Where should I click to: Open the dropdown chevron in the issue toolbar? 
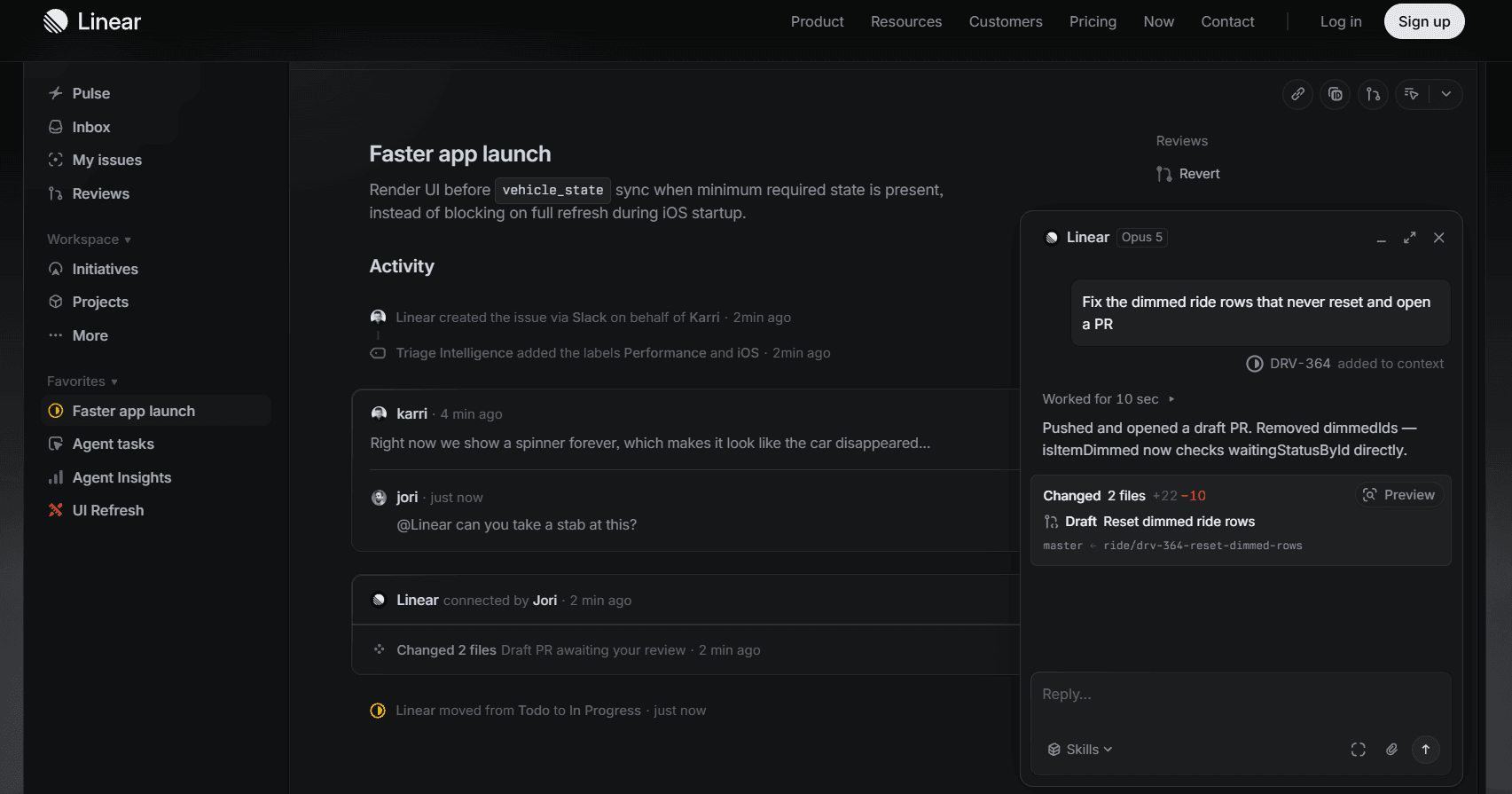pyautogui.click(x=1446, y=94)
